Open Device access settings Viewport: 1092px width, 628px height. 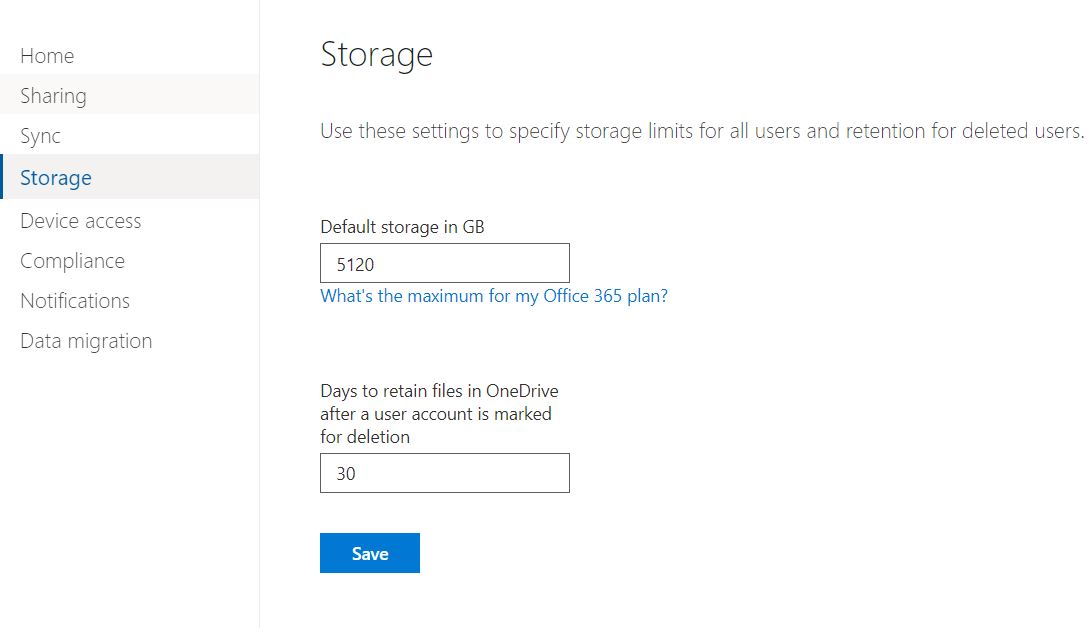[x=80, y=220]
